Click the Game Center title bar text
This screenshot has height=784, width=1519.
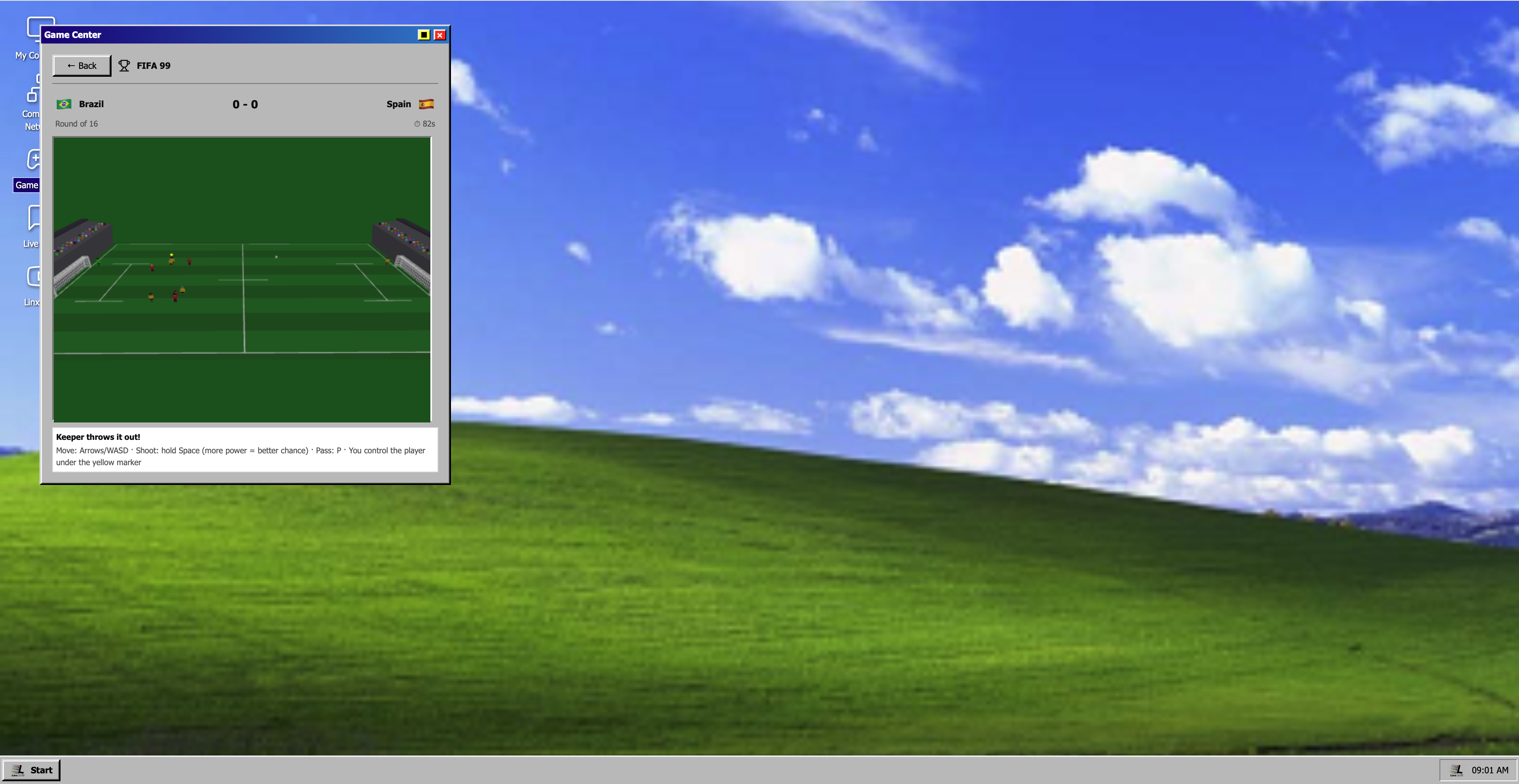72,35
